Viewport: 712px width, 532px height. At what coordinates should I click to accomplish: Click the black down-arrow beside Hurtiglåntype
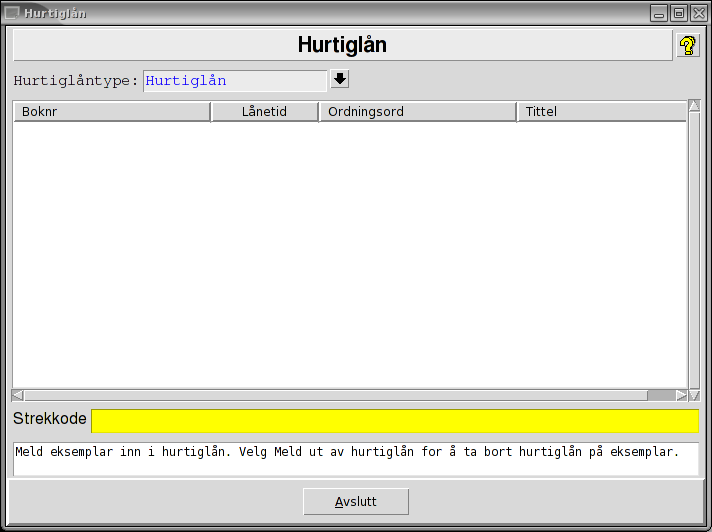pyautogui.click(x=339, y=80)
